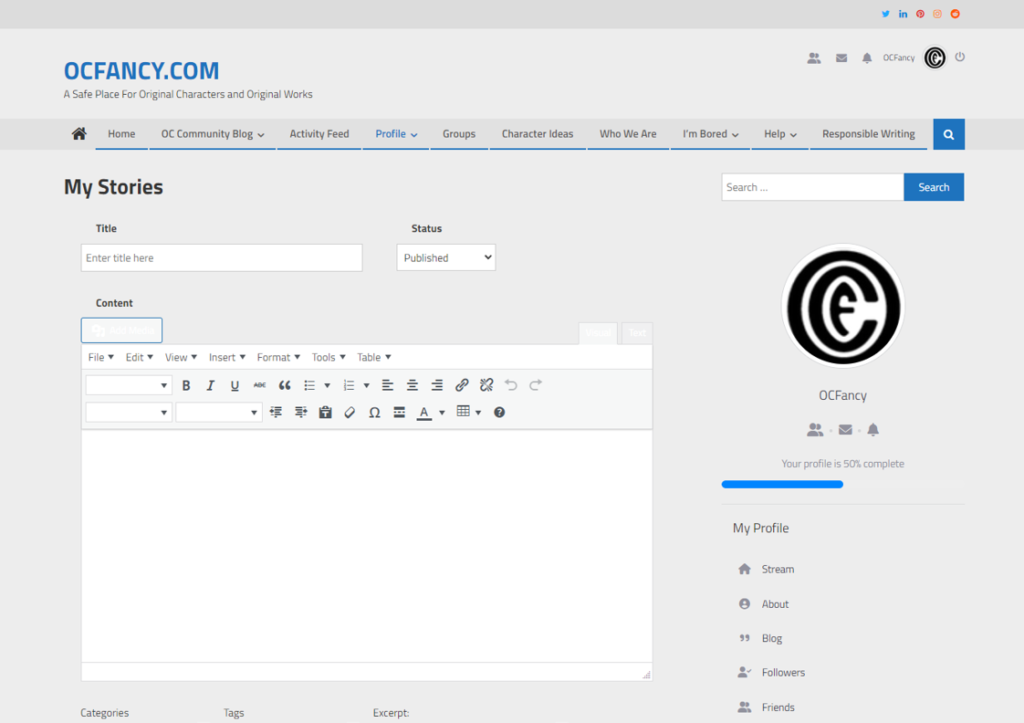
Task: Visit the site's Twitter icon
Action: 884,13
